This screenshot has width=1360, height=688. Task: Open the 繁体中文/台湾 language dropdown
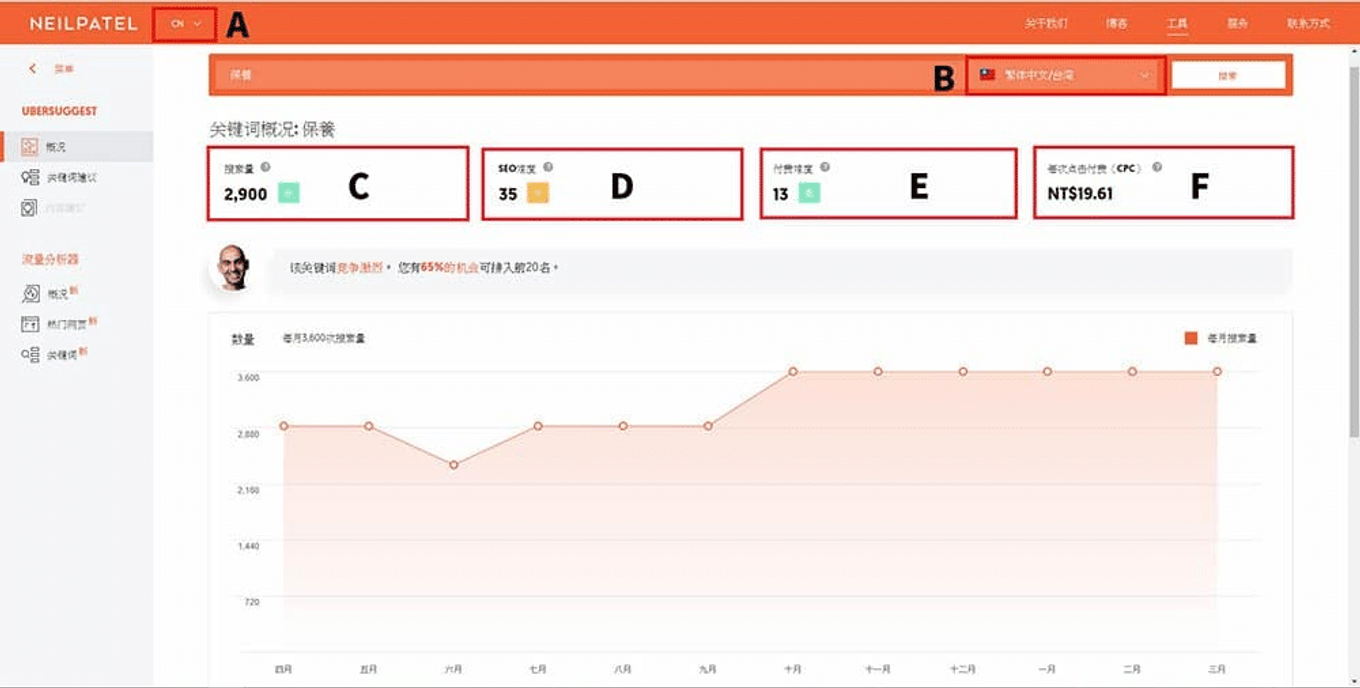[x=1066, y=75]
